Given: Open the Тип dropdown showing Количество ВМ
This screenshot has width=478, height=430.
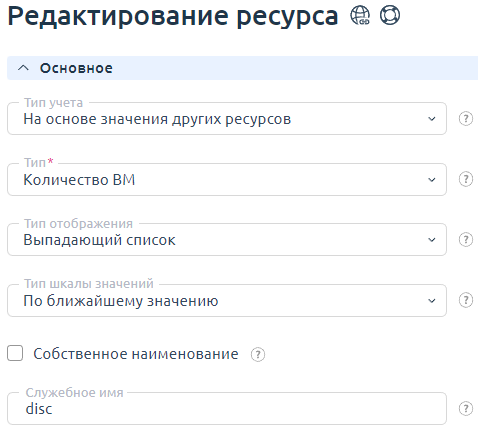Looking at the screenshot, I should [x=227, y=179].
